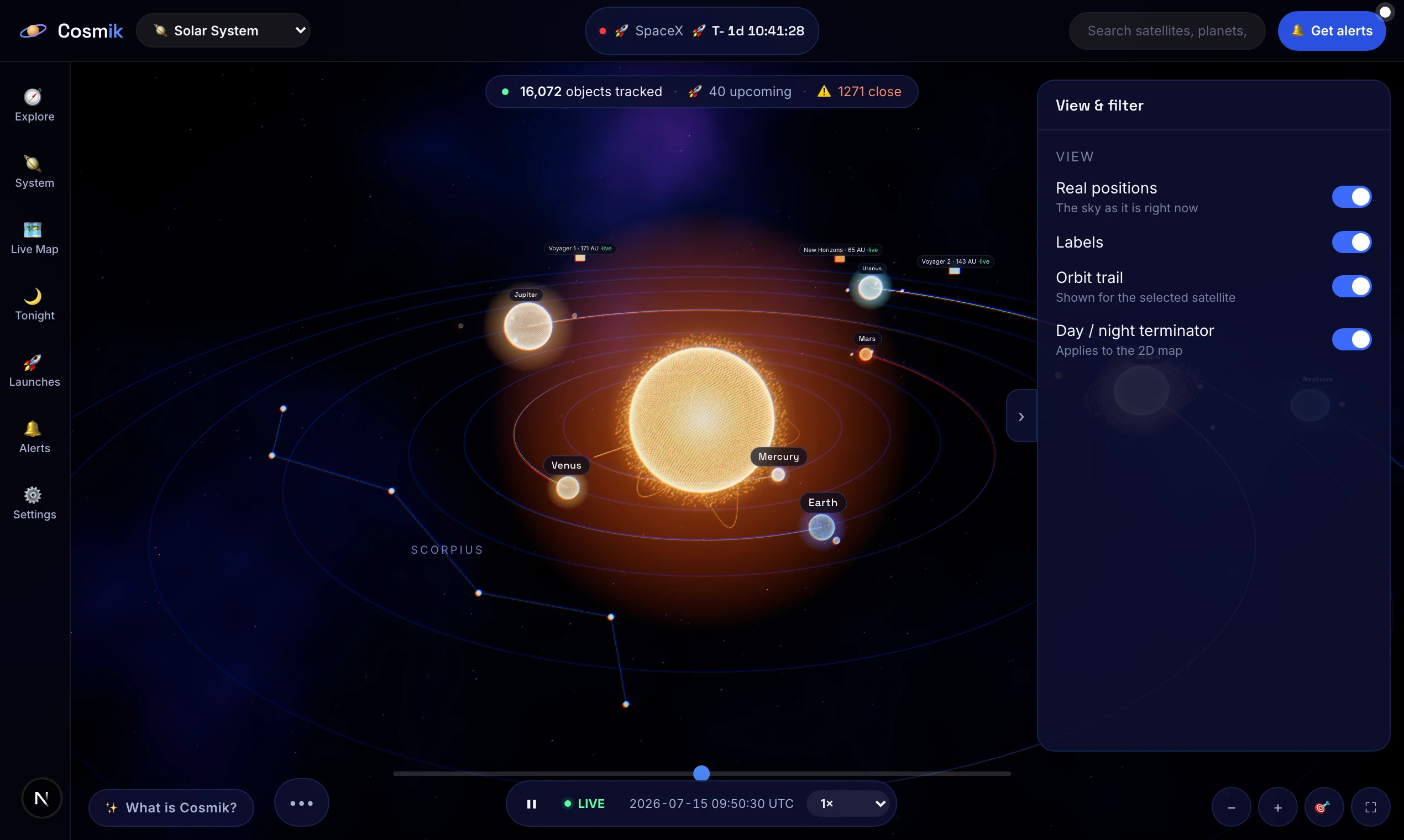The height and width of the screenshot is (840, 1404).
Task: Click the Cosmik planet logo
Action: click(x=33, y=30)
